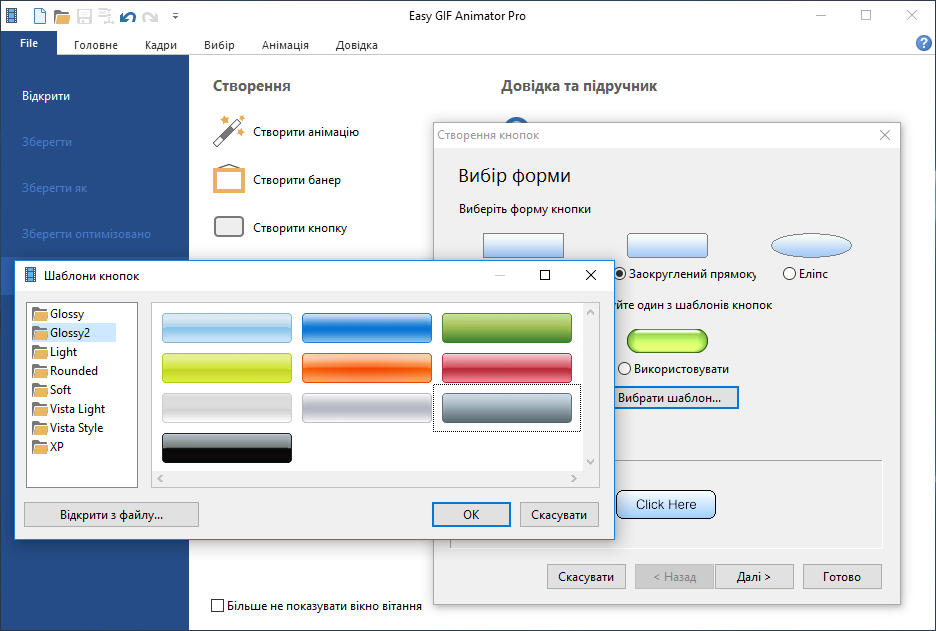
Task: Choose the dark green glossy button template
Action: (507, 328)
